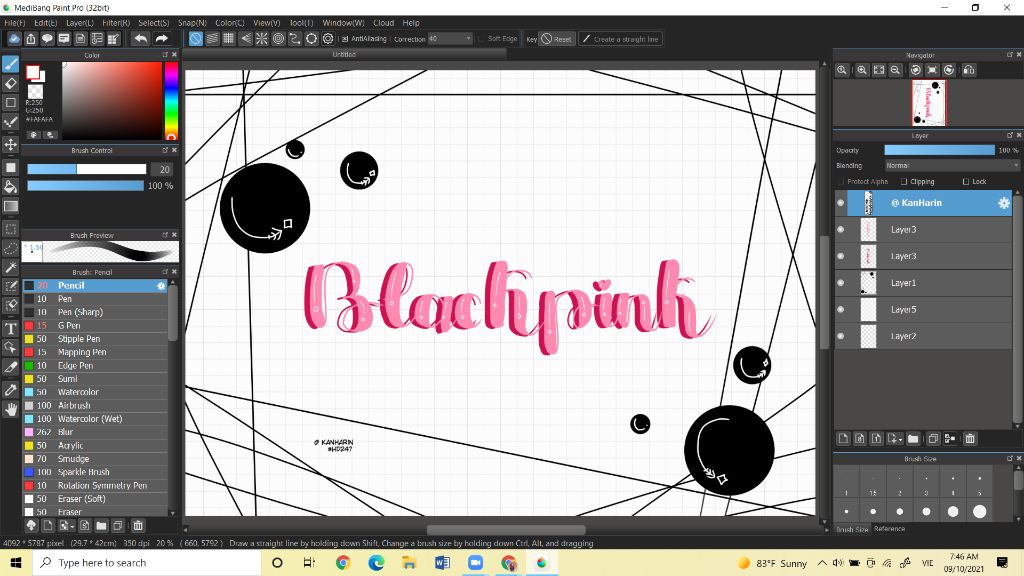Create a new layer in the Layer panel
Image resolution: width=1024 pixels, height=576 pixels.
click(843, 439)
